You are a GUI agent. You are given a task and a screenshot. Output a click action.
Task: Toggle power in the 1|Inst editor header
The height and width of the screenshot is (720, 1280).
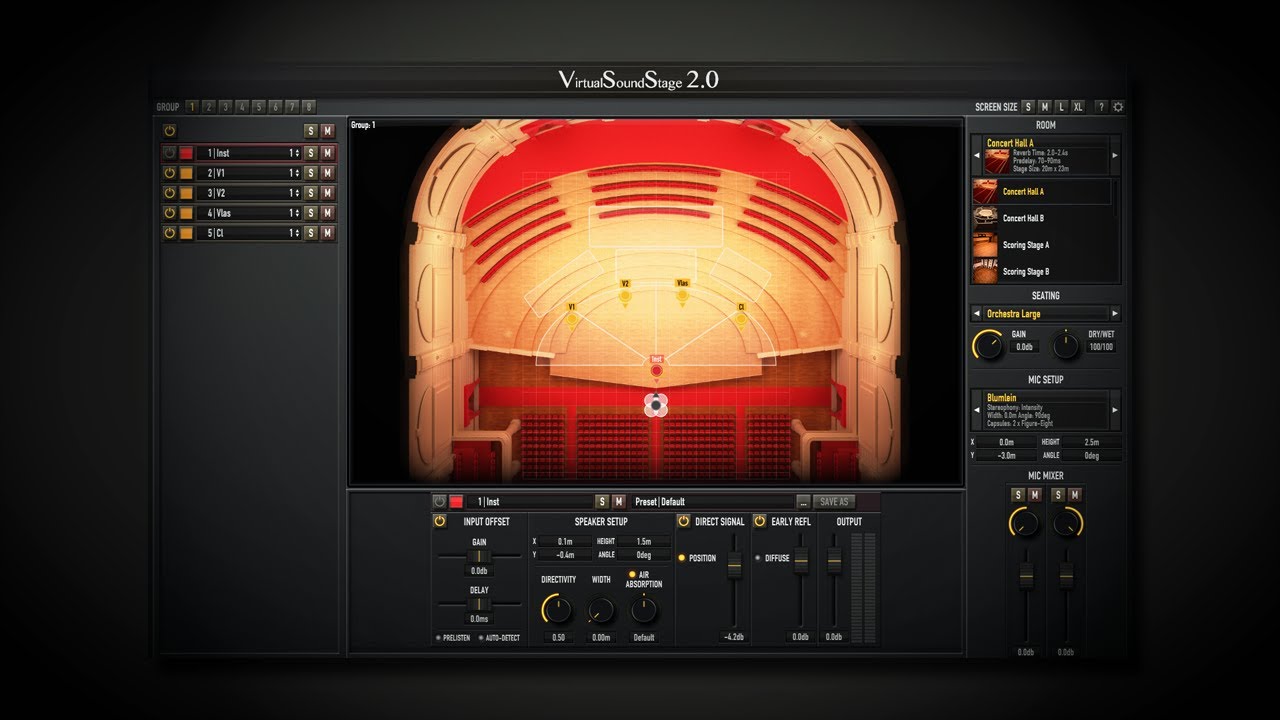[439, 501]
